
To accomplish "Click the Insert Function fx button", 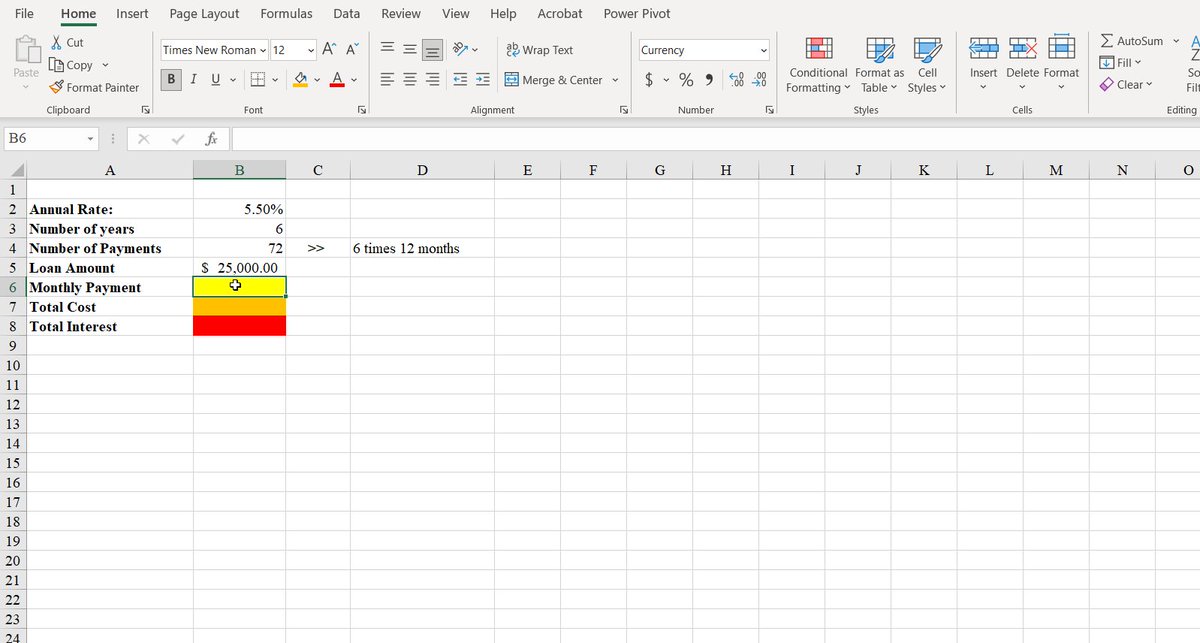I will [212, 139].
